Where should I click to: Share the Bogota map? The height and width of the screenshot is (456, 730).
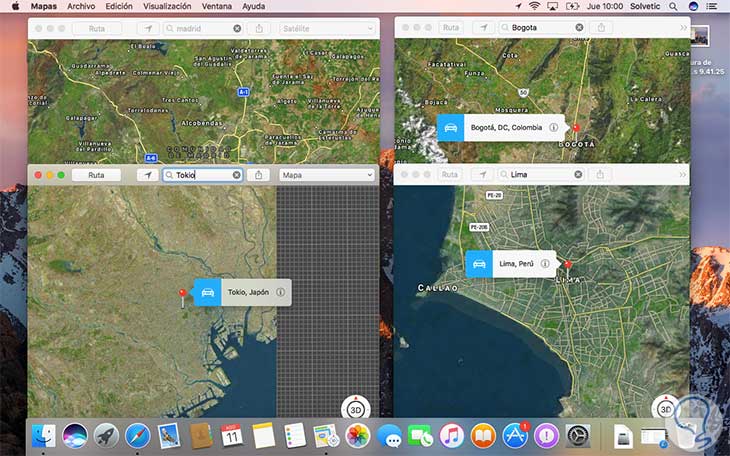pos(601,28)
